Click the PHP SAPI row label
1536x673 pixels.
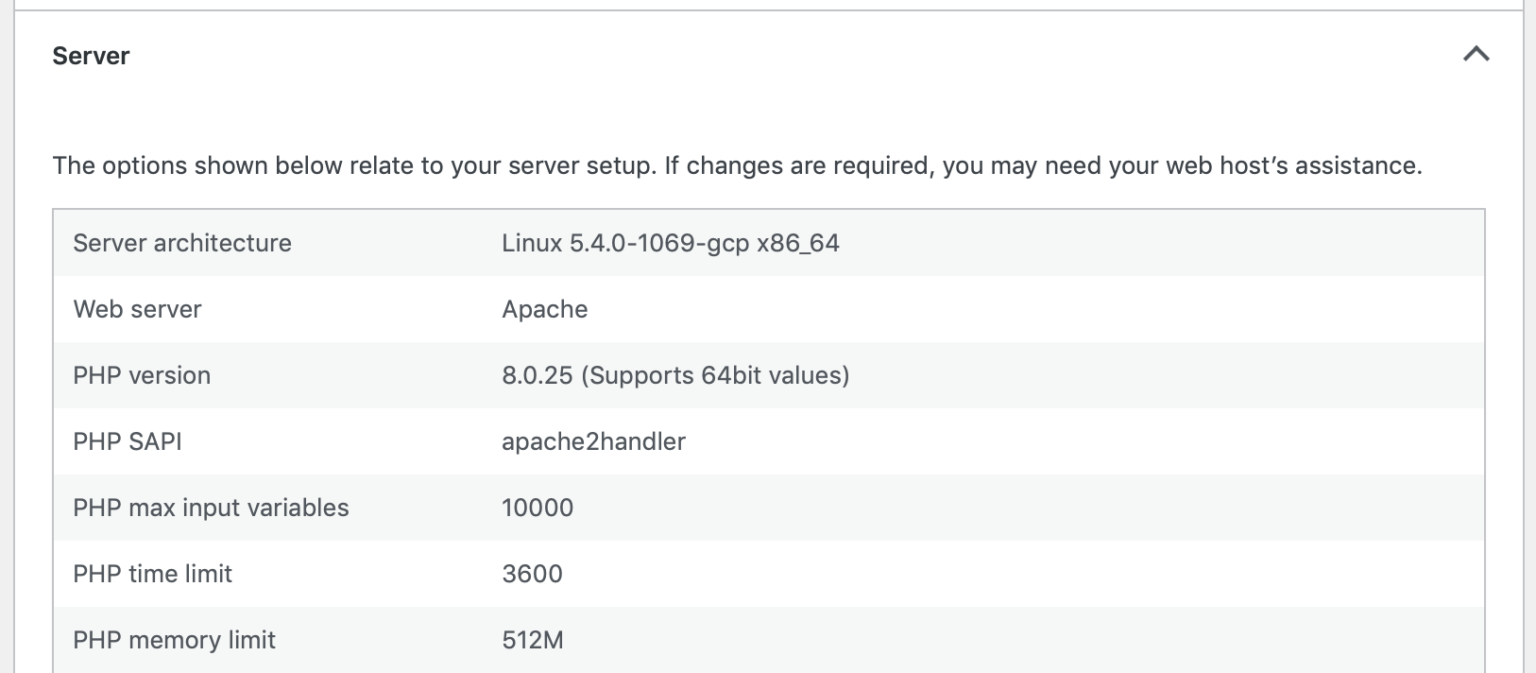pyautogui.click(x=127, y=442)
